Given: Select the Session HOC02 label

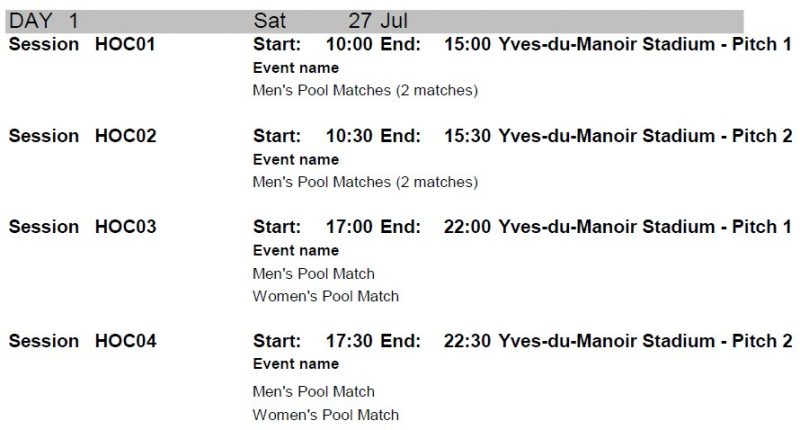Looking at the screenshot, I should click(82, 136).
